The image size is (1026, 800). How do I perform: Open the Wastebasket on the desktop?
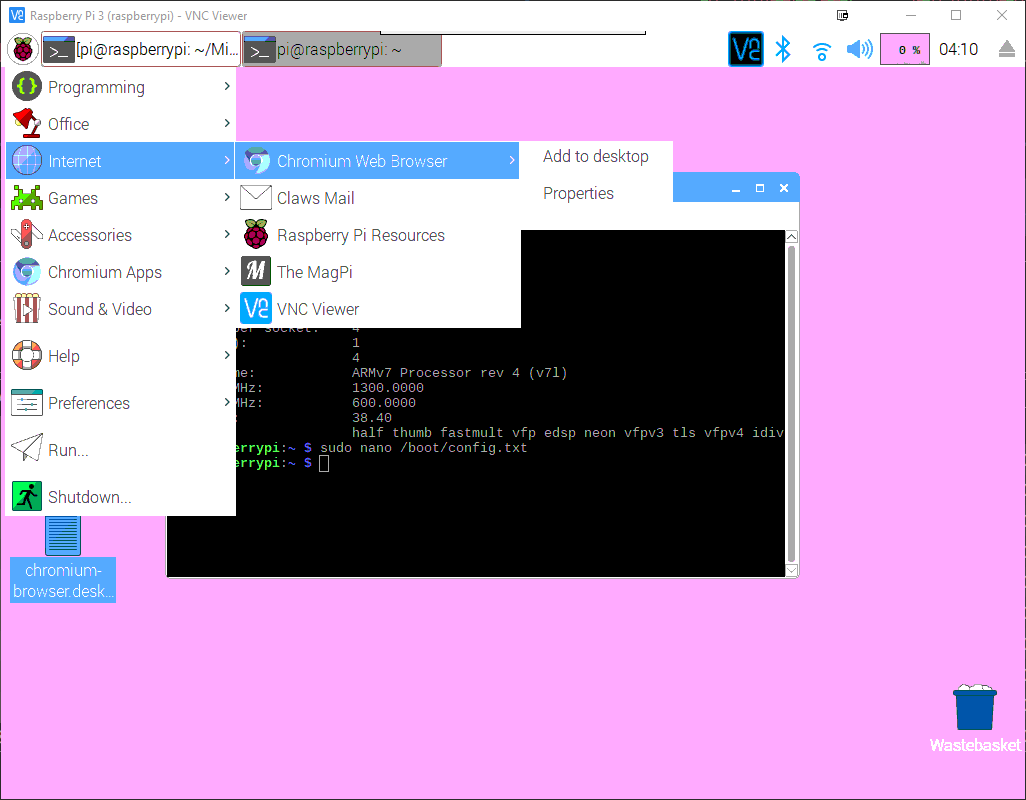[x=974, y=710]
